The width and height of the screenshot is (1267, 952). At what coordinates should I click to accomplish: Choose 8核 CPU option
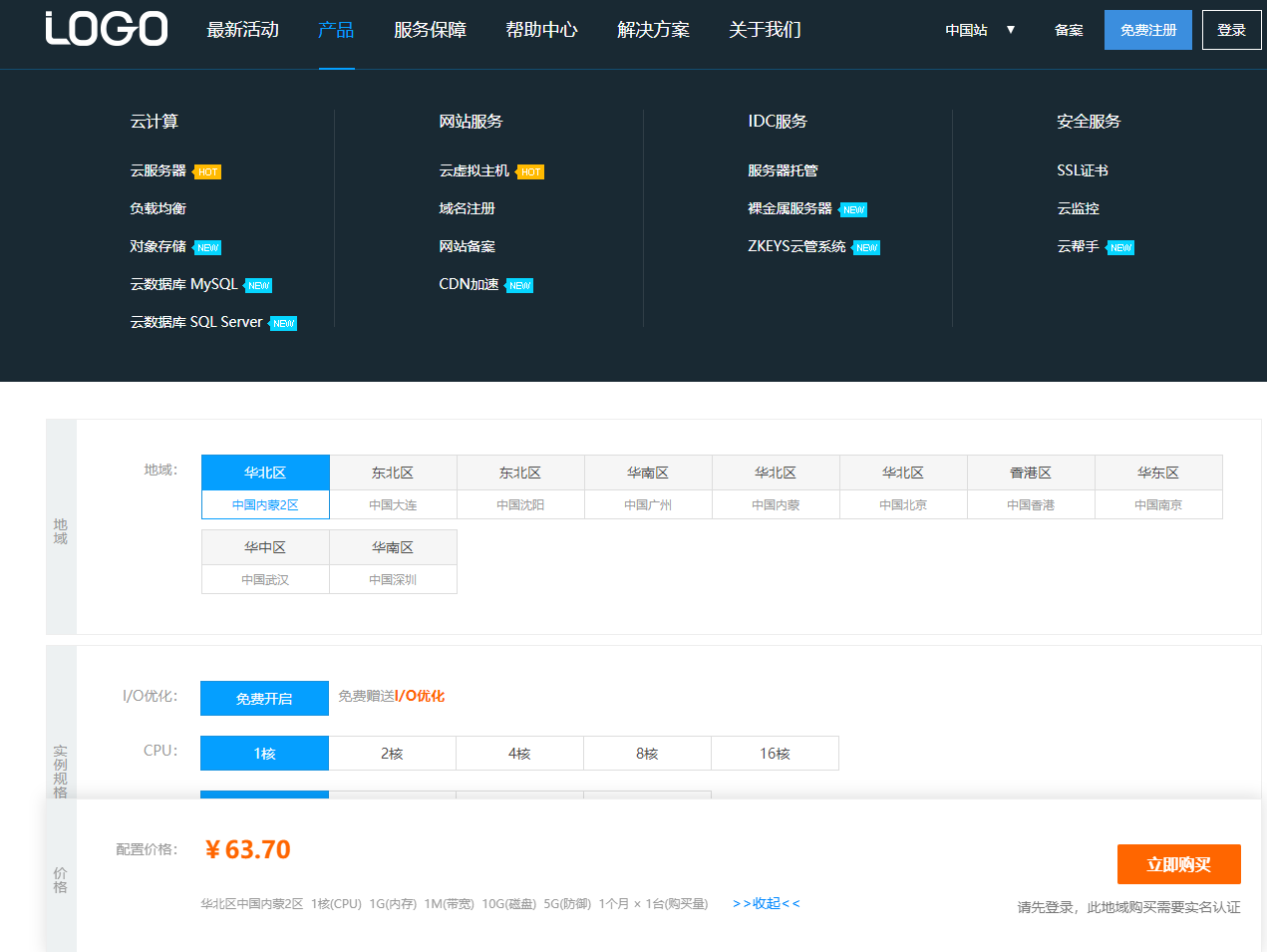tap(647, 753)
